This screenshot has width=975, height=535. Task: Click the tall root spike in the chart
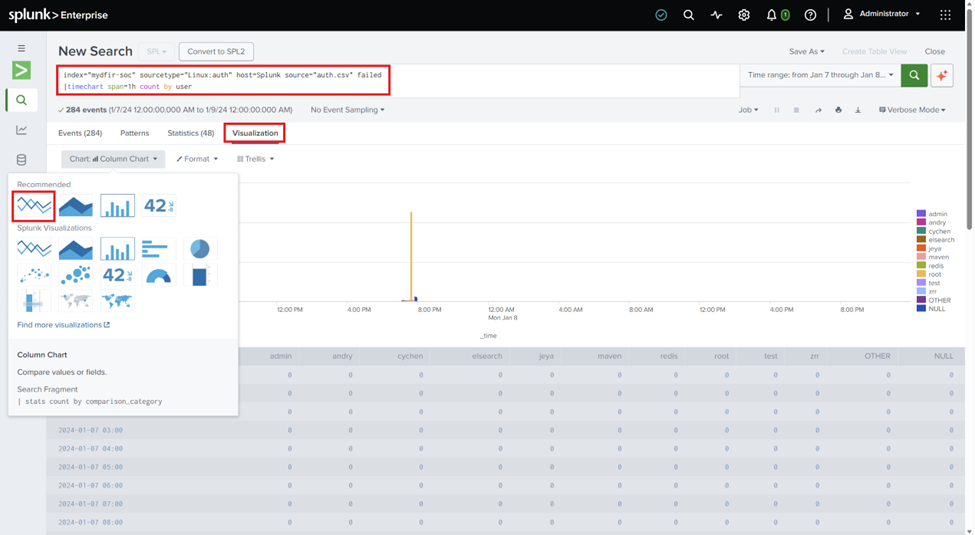[411, 256]
